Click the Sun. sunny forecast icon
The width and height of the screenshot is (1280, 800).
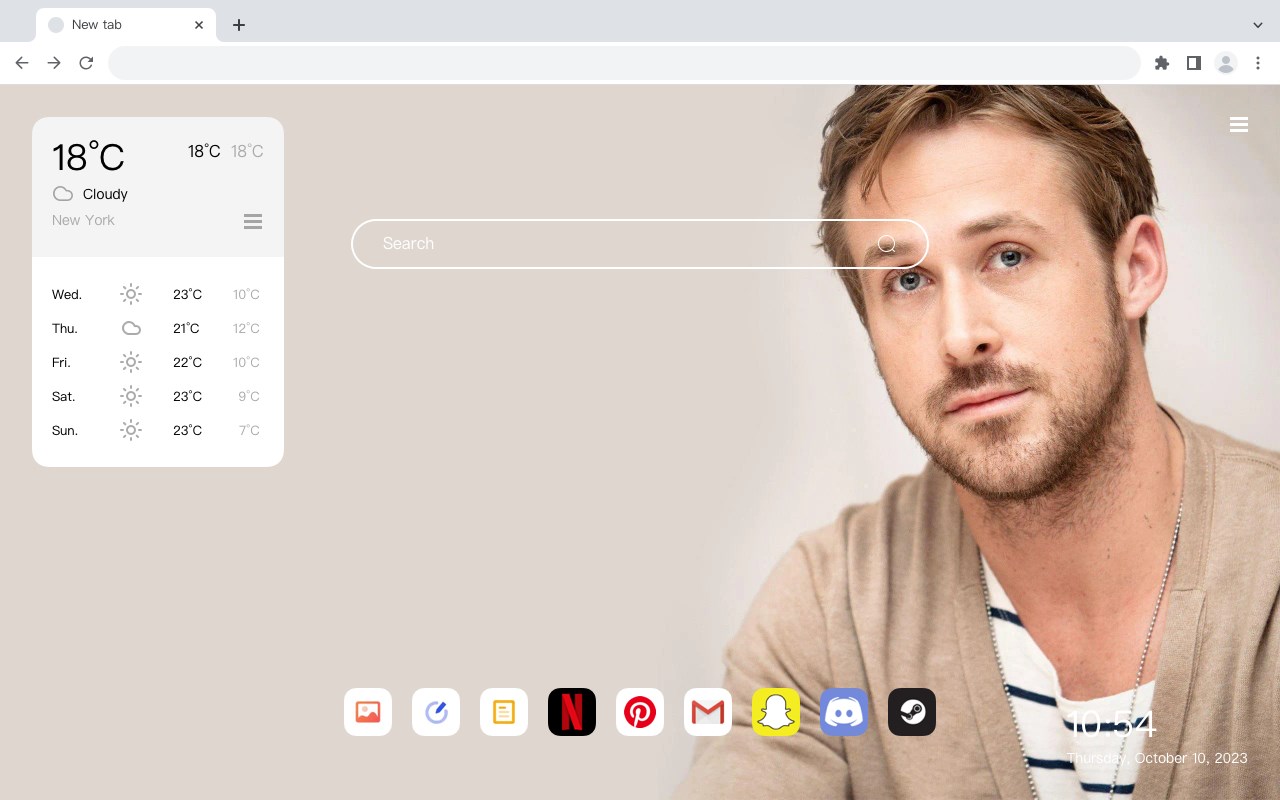pos(131,430)
